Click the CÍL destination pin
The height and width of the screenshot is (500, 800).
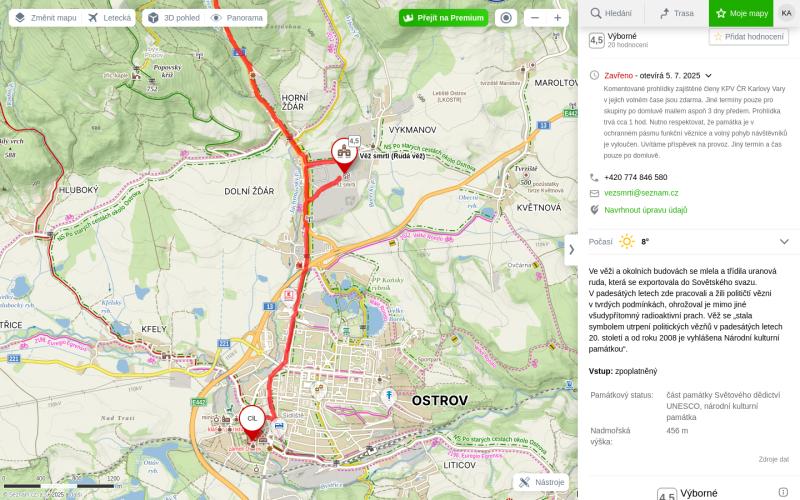pos(252,422)
